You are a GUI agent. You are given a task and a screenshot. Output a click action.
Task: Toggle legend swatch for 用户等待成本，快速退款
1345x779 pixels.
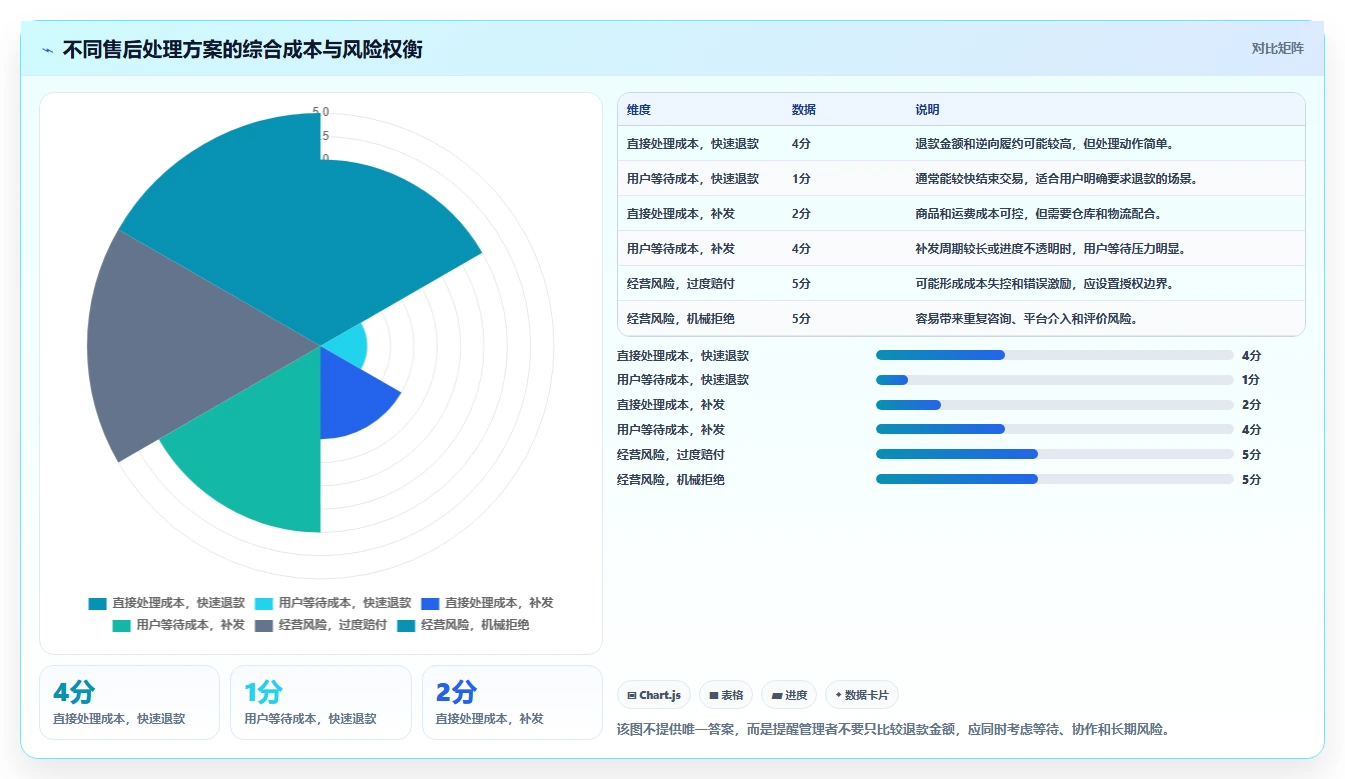click(x=263, y=603)
